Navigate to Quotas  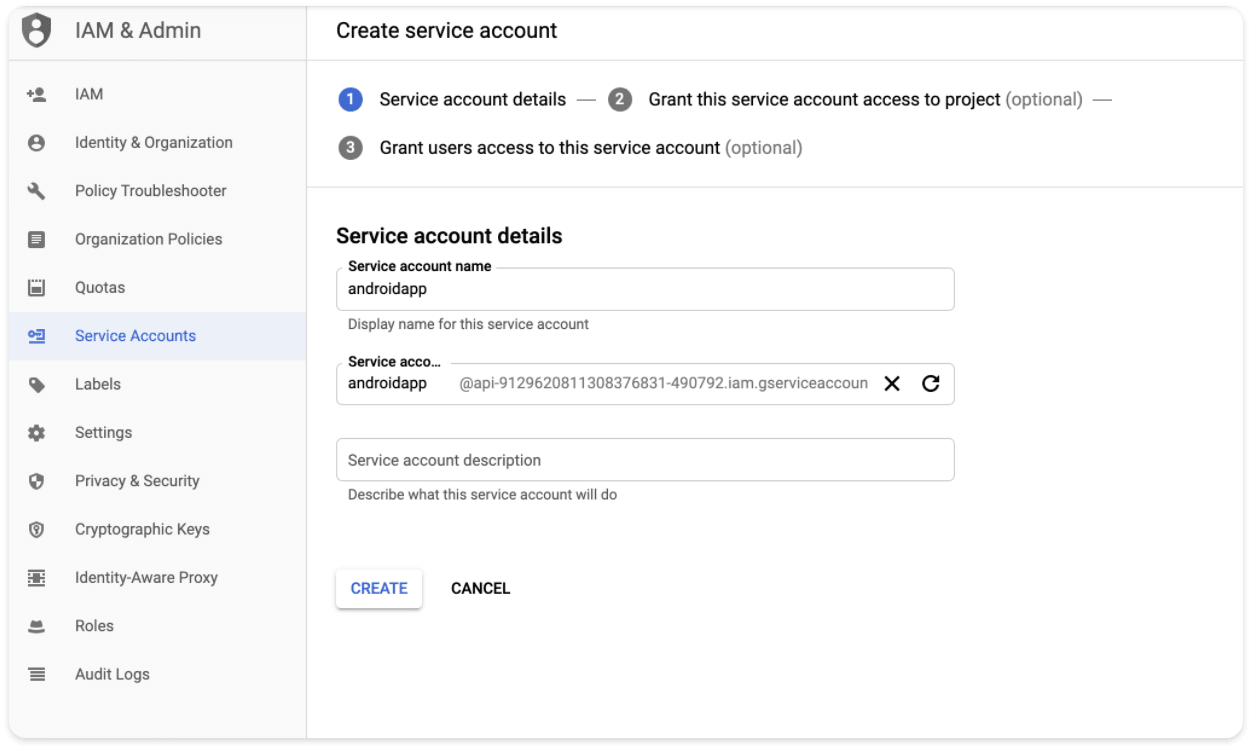pyautogui.click(x=157, y=288)
